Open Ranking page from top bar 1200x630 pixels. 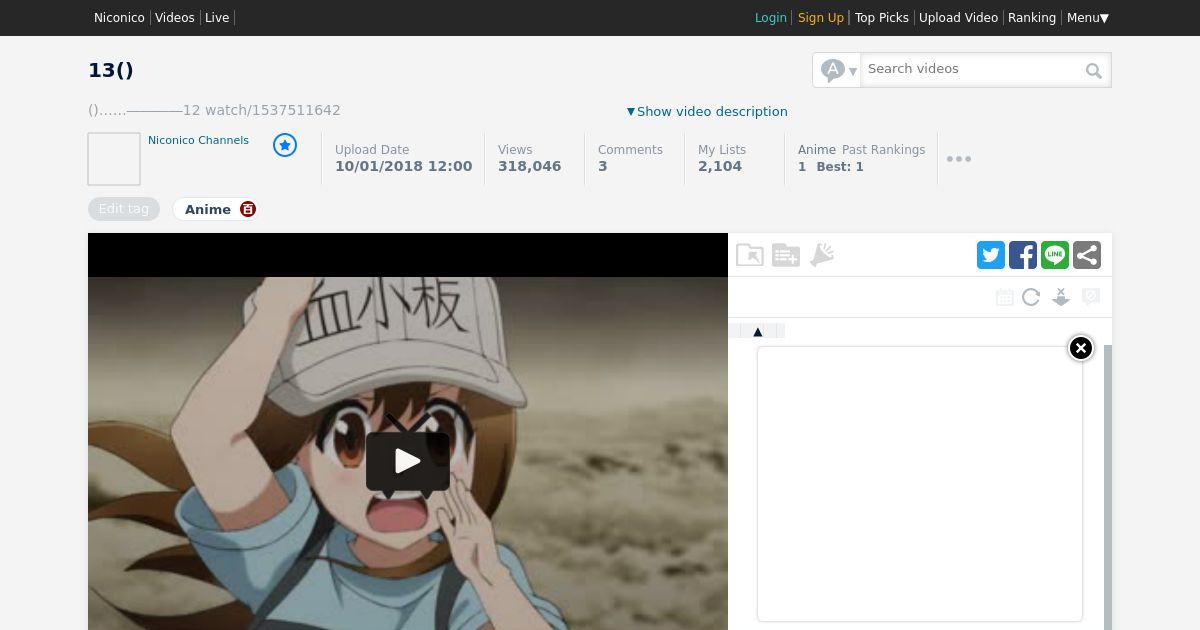pyautogui.click(x=1032, y=18)
